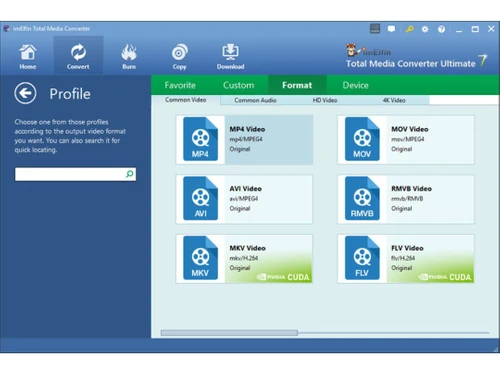The height and width of the screenshot is (375, 500).
Task: Select the 4K Video sub-tab
Action: coord(394,100)
